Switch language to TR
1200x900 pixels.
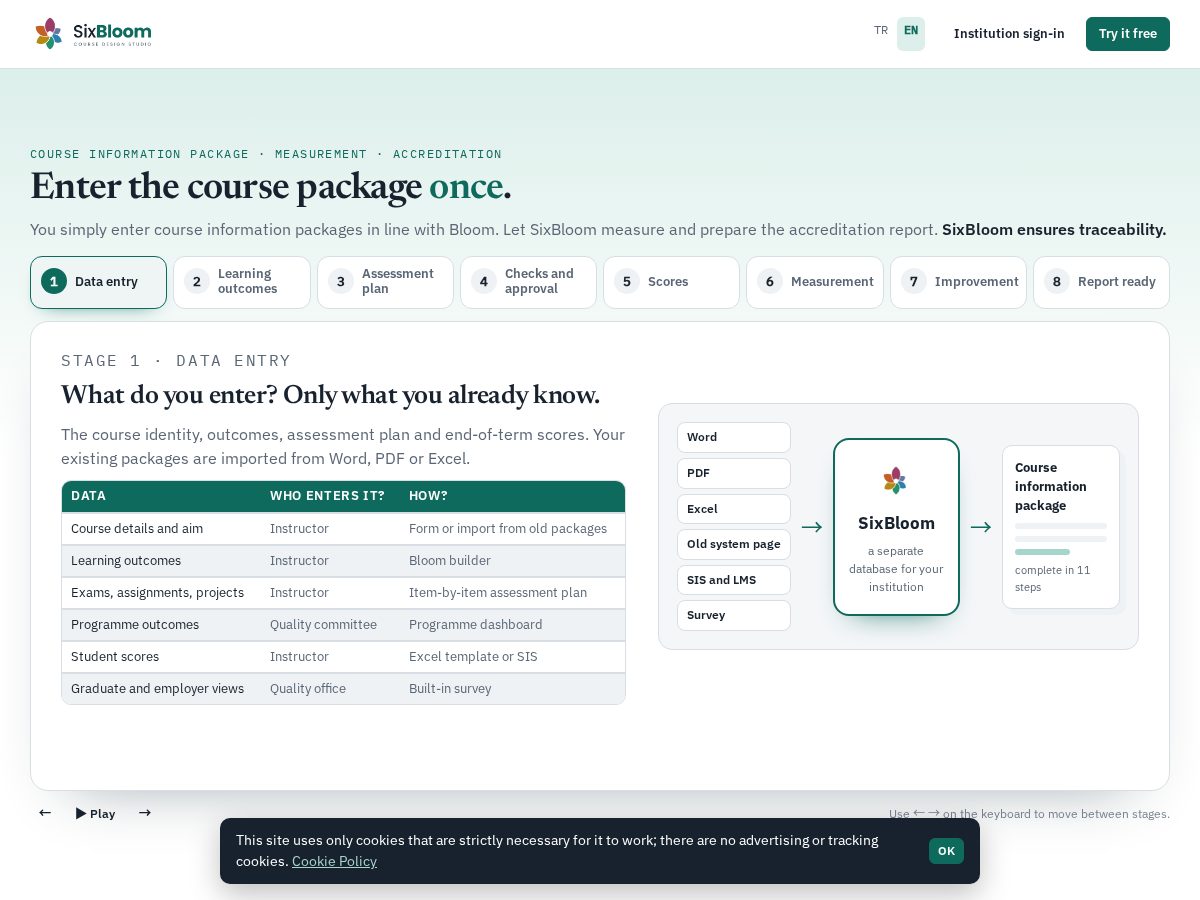click(881, 31)
